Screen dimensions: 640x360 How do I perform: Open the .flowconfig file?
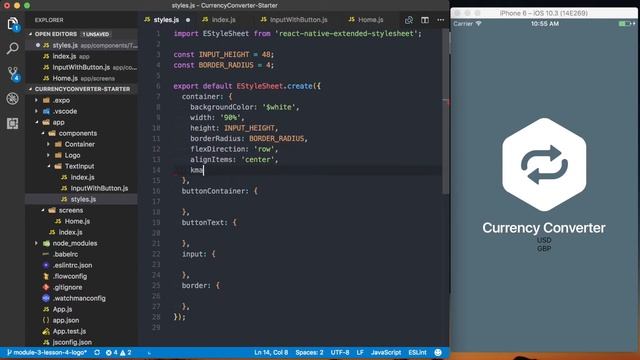pyautogui.click(x=82, y=276)
